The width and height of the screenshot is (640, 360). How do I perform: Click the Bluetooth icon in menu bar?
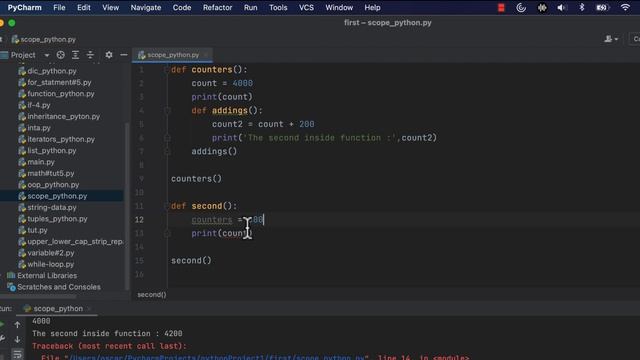point(582,7)
